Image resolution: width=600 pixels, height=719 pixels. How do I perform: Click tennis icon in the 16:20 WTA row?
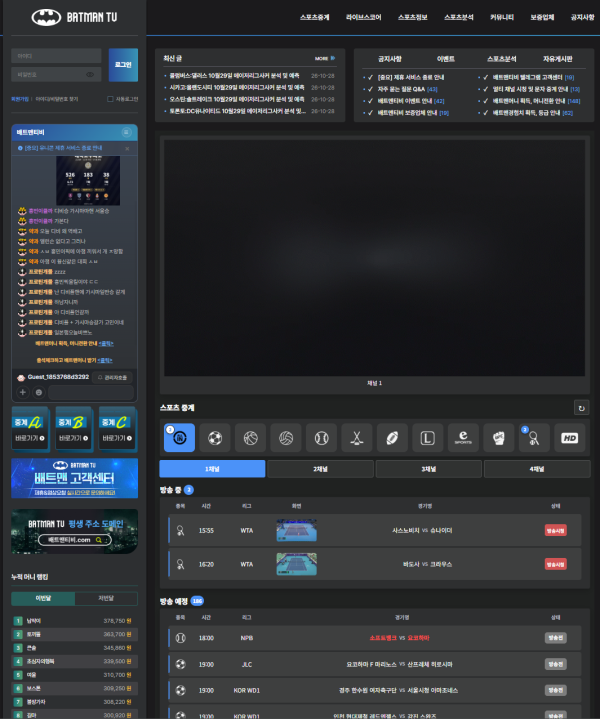[180, 564]
